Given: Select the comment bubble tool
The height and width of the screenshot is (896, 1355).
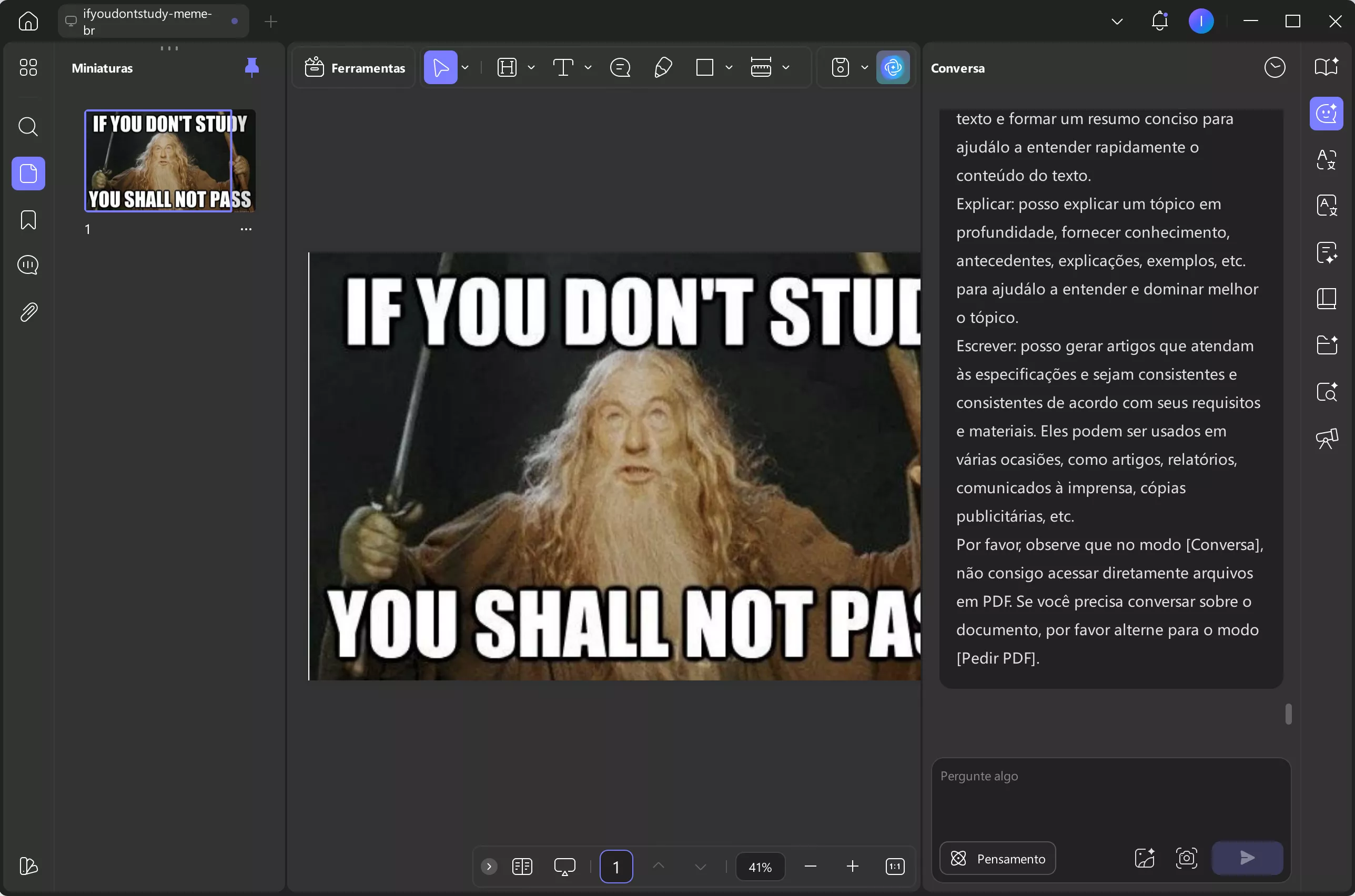Looking at the screenshot, I should [620, 67].
